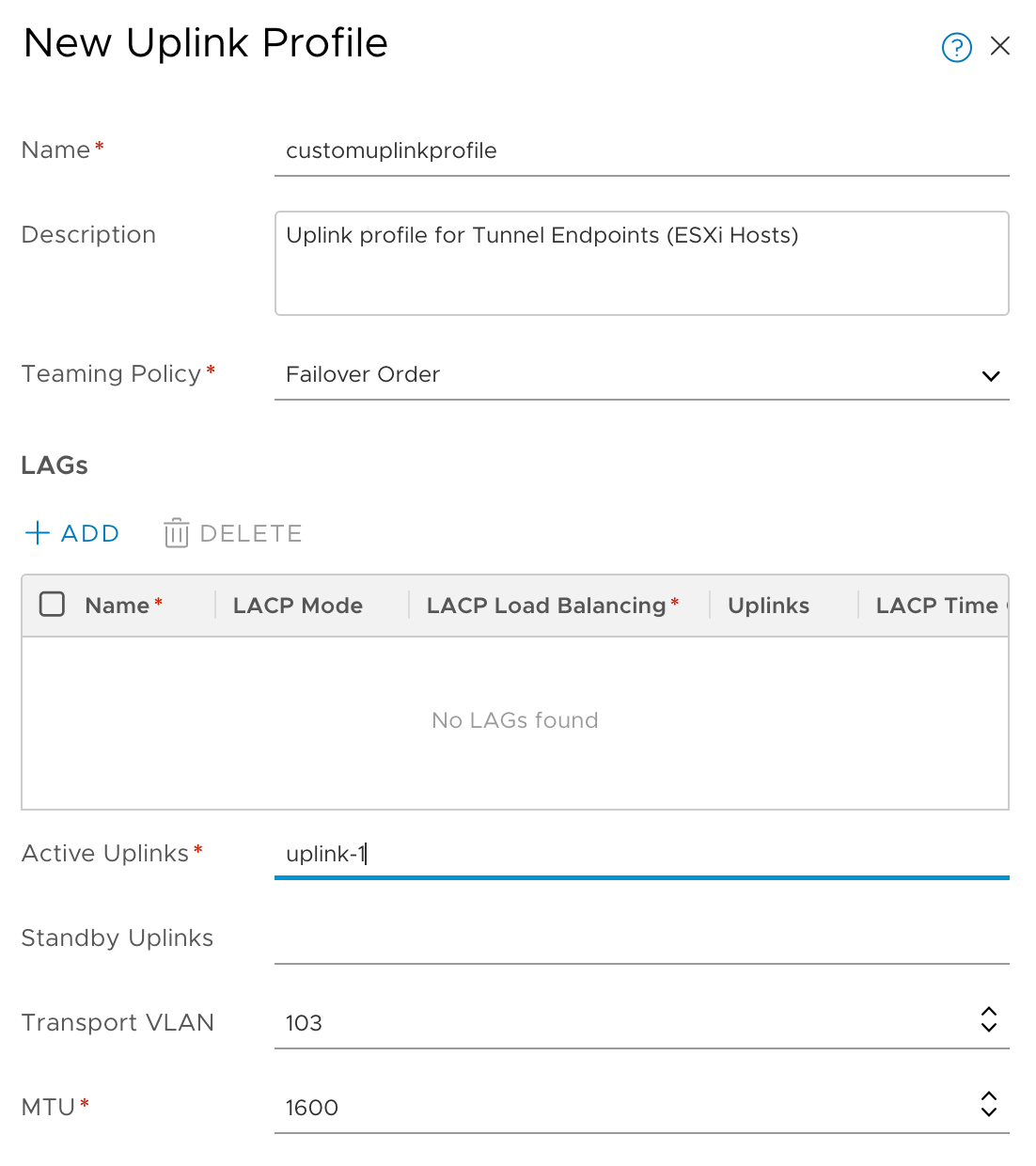Click the plus ADD LAG button

click(72, 533)
